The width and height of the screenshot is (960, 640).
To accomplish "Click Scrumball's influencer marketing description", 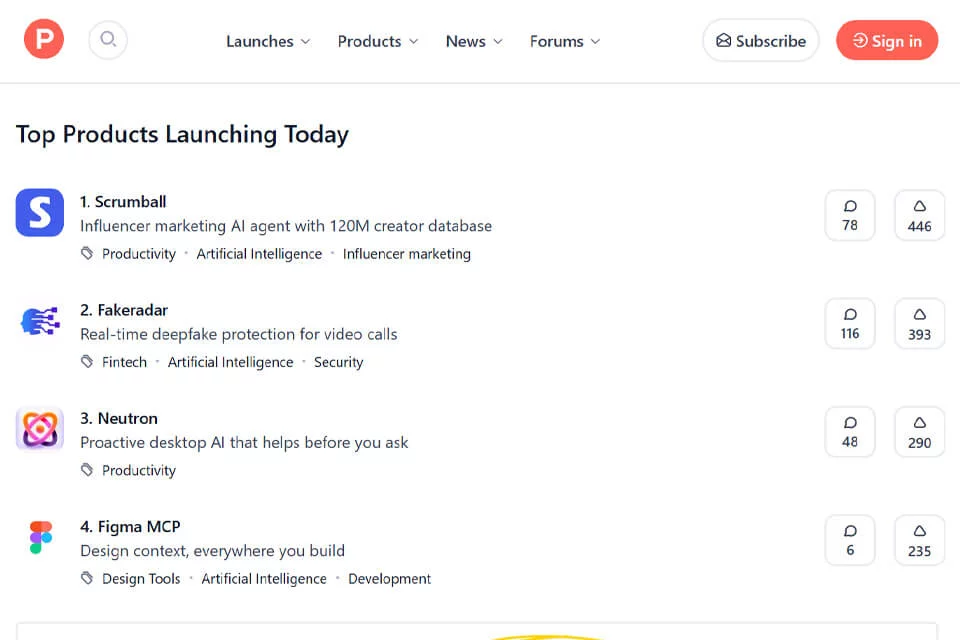I will [286, 226].
